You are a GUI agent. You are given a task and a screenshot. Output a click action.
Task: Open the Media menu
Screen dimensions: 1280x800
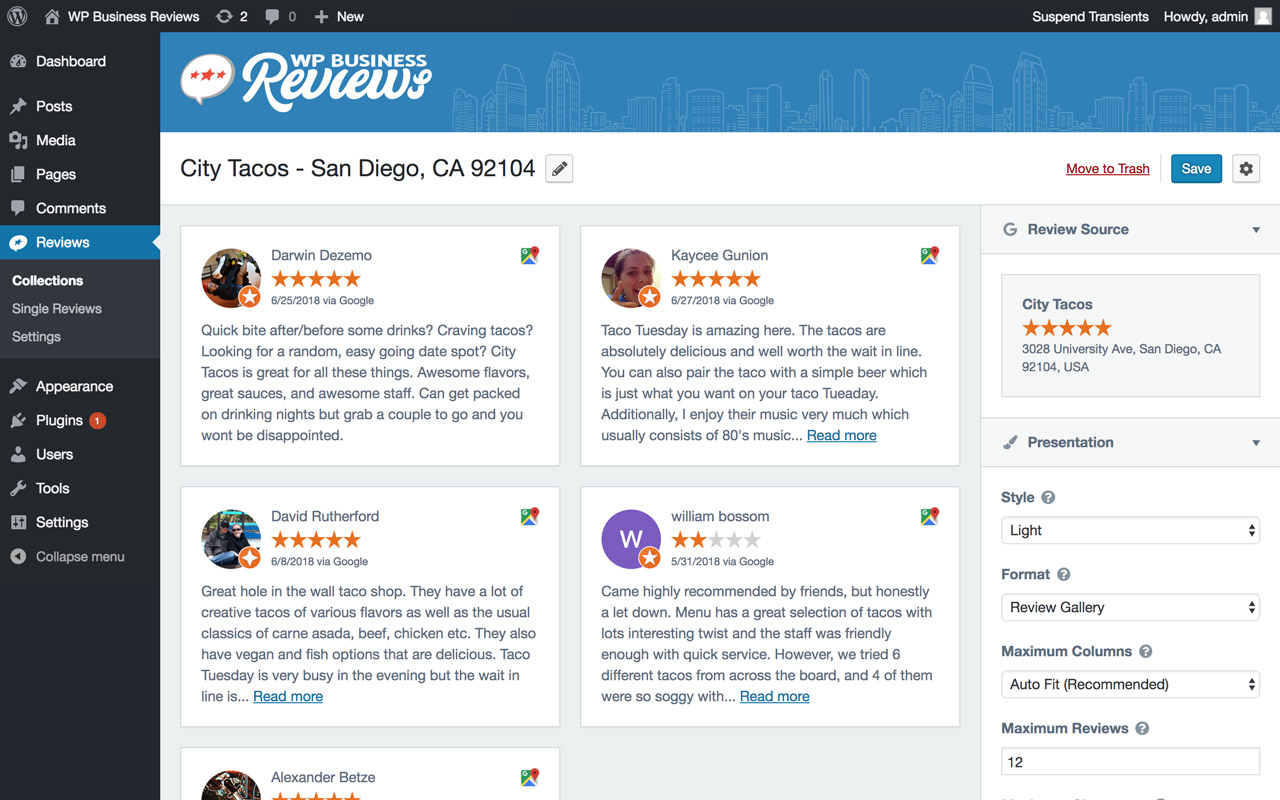(x=80, y=140)
